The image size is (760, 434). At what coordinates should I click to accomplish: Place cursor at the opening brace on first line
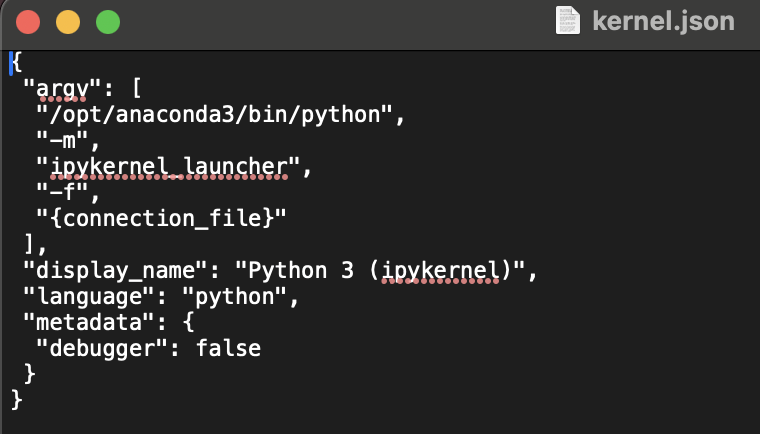click(x=16, y=62)
